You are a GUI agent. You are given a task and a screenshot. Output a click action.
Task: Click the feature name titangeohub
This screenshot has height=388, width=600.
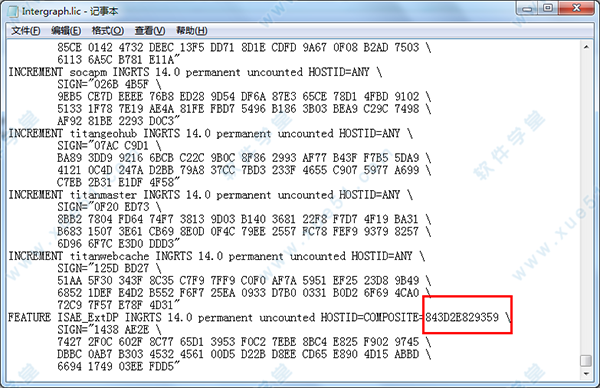tap(103, 134)
